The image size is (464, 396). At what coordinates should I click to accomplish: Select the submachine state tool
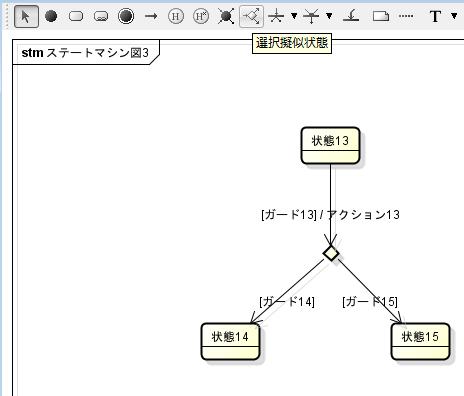coord(101,16)
